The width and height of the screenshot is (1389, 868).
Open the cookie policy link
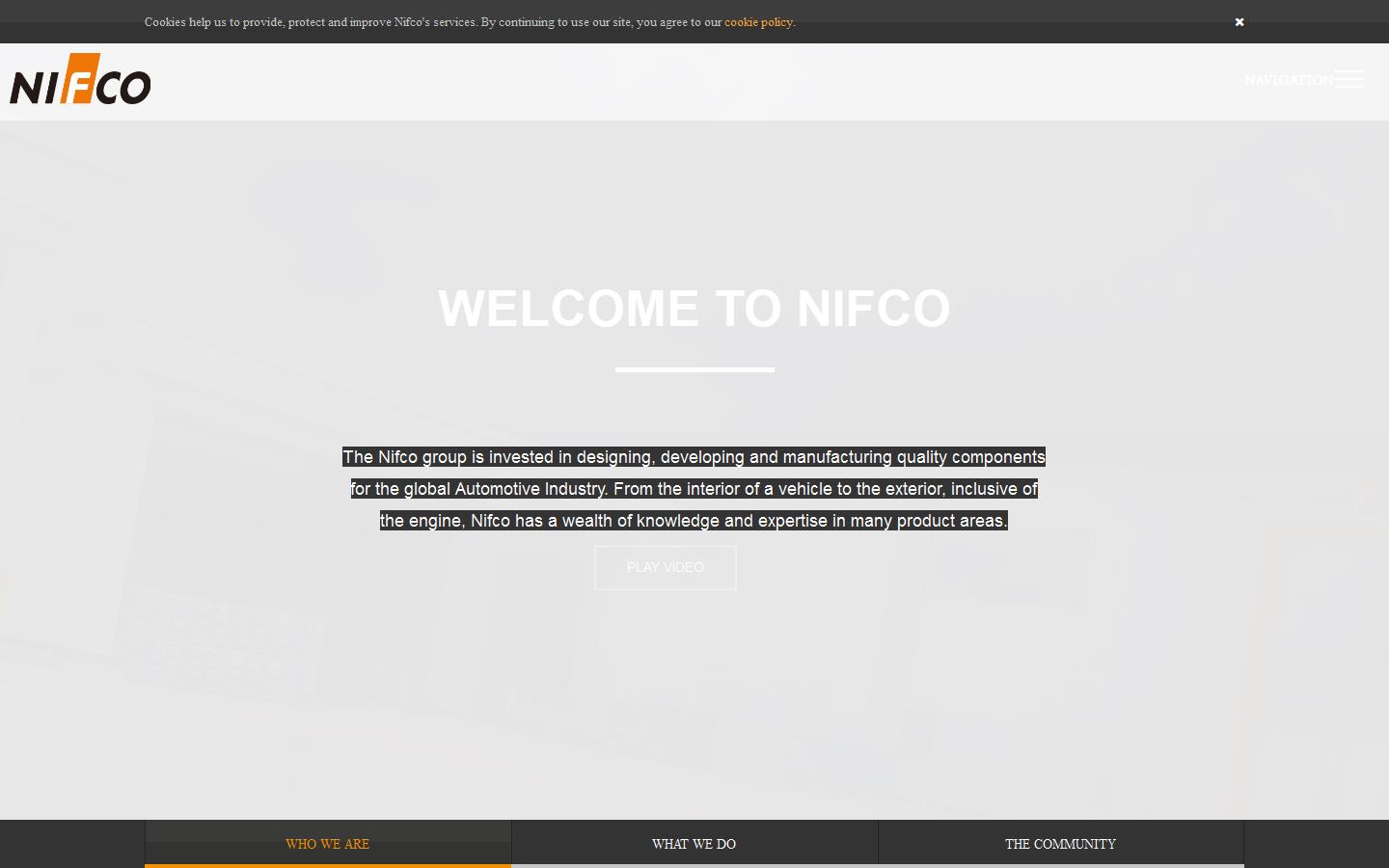coord(758,22)
